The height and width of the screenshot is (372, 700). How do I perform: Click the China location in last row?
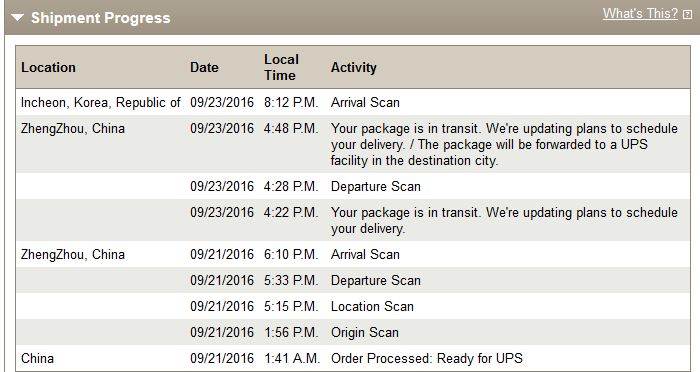(38, 358)
